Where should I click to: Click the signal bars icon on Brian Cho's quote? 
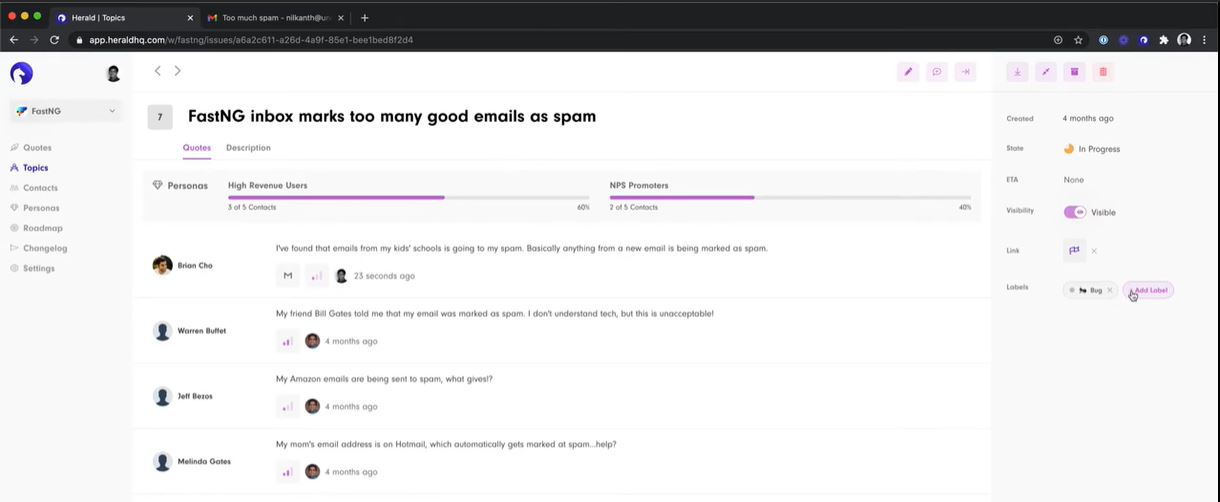click(x=317, y=275)
